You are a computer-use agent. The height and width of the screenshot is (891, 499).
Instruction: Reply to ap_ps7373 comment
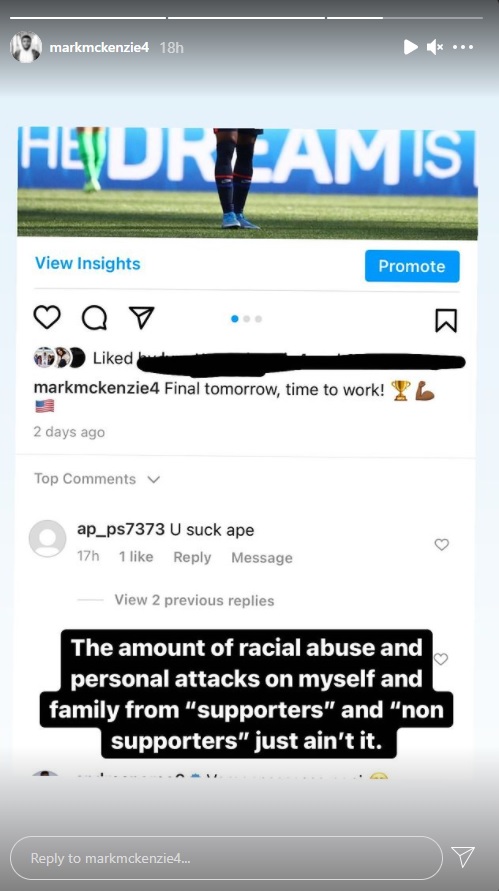coord(192,557)
